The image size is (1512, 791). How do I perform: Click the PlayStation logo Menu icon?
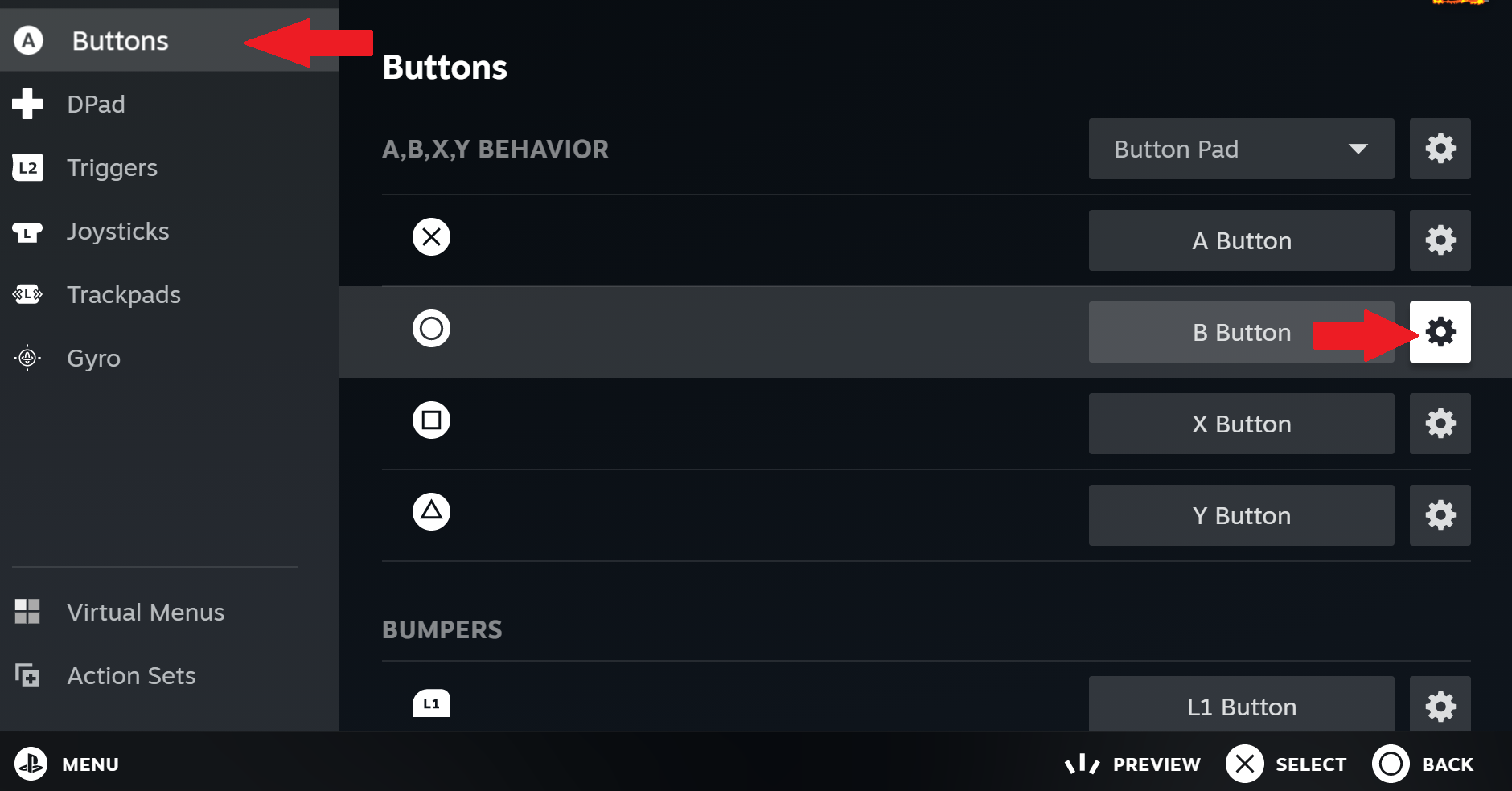31,764
